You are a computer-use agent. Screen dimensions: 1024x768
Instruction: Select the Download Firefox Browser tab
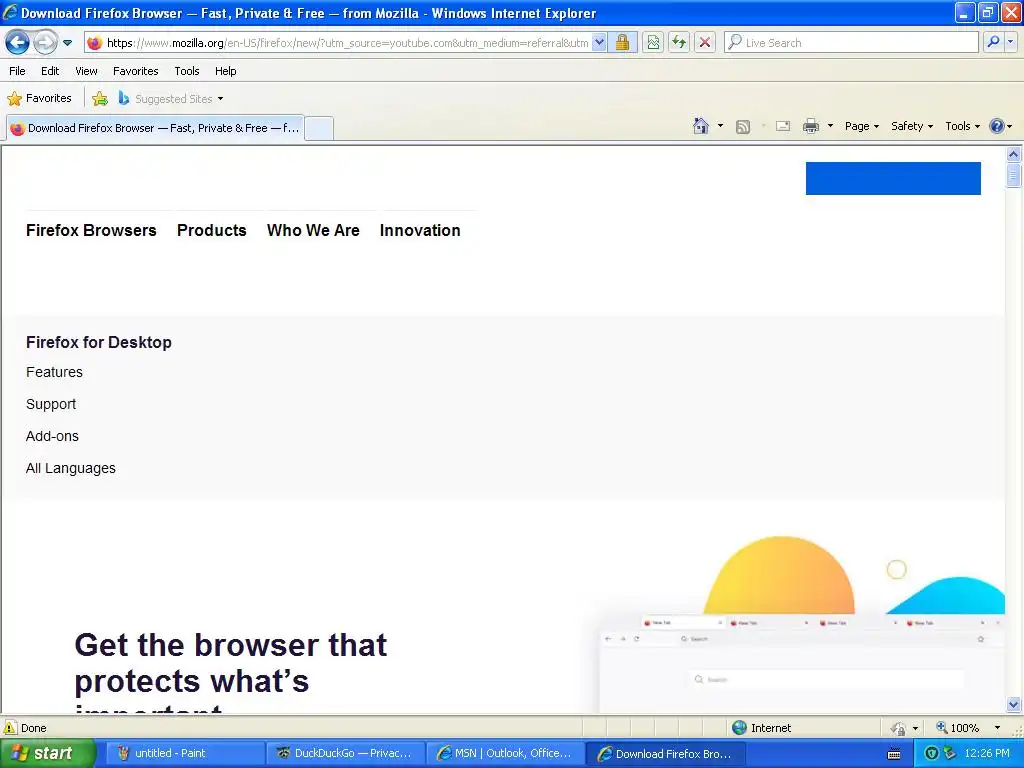(x=155, y=128)
